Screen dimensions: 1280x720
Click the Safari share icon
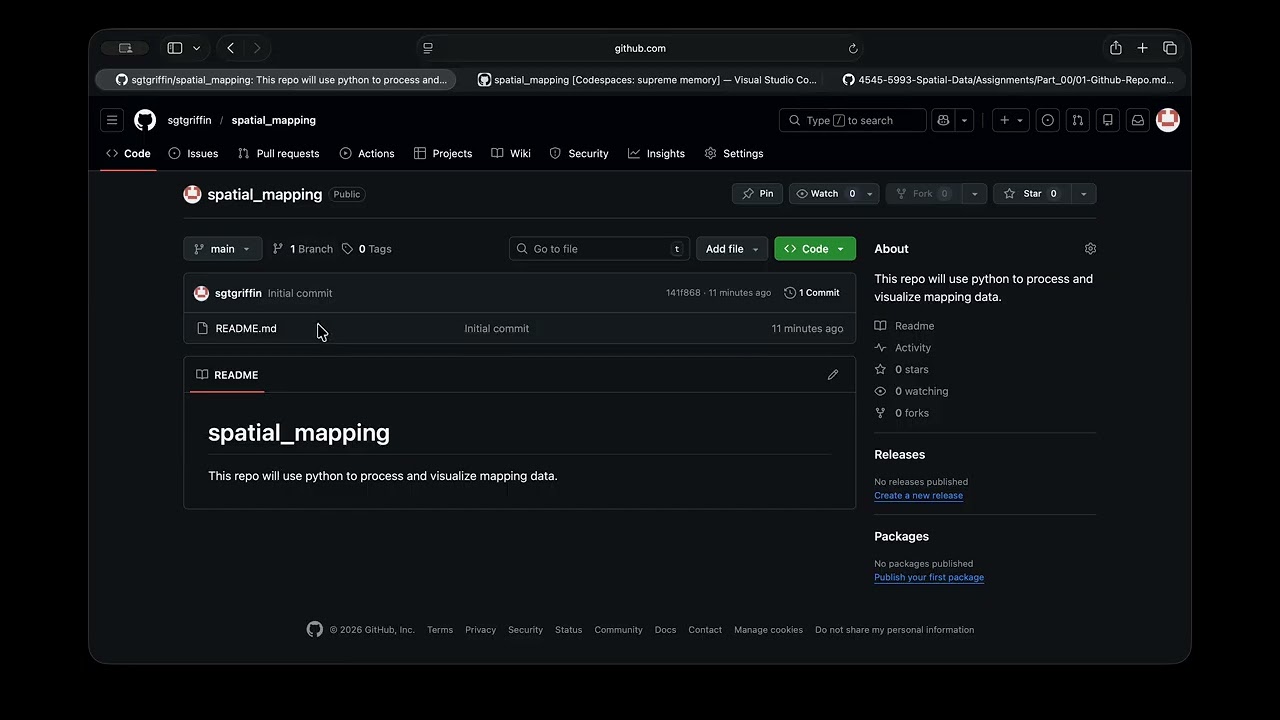click(x=1115, y=48)
